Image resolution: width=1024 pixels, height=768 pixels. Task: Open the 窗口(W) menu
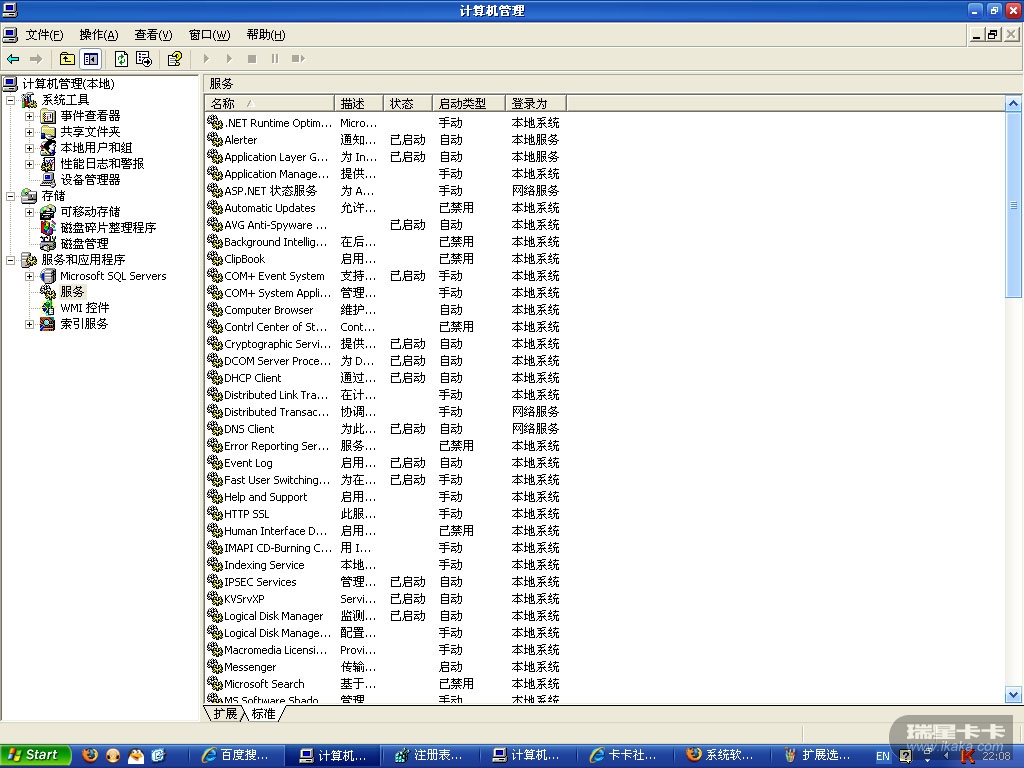click(209, 35)
